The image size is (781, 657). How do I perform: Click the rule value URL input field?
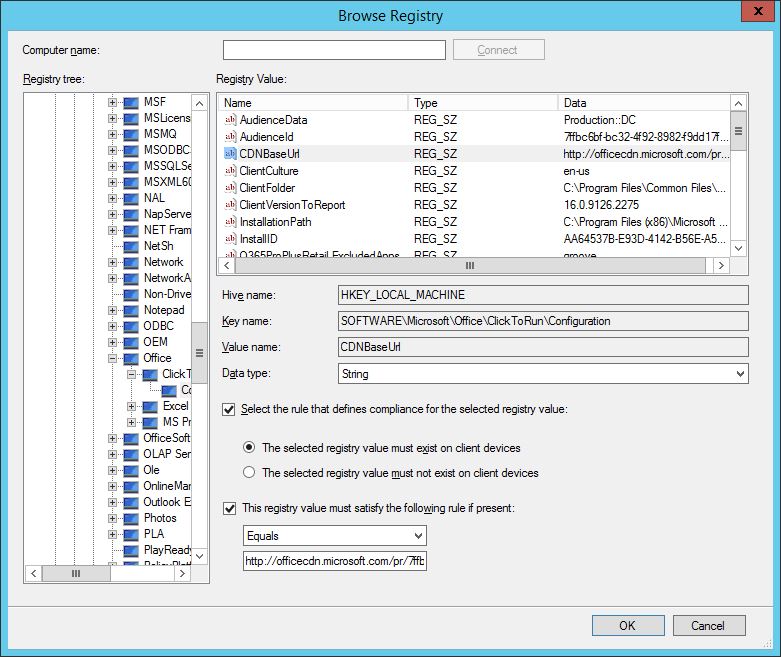[x=335, y=561]
